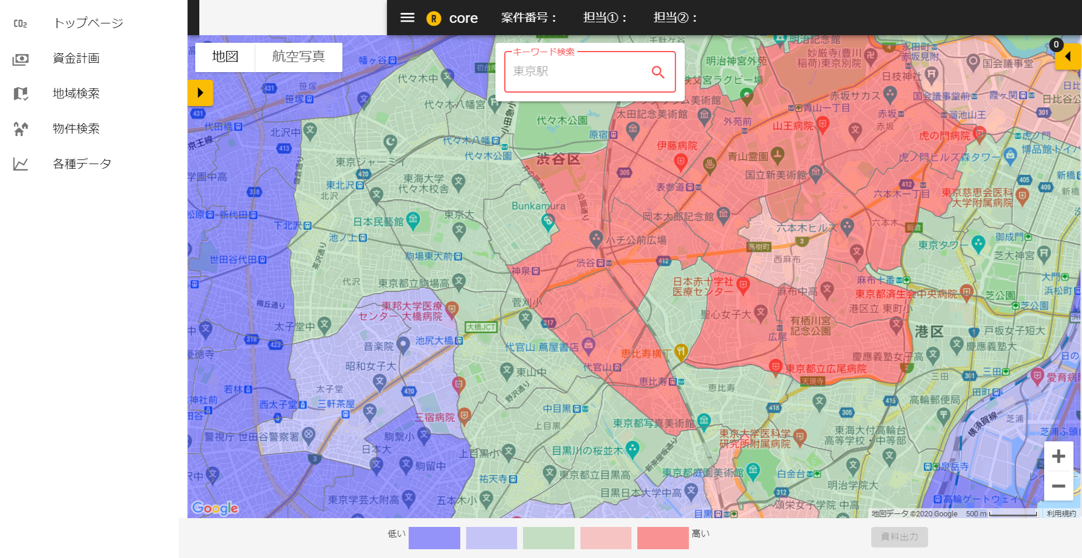1082x558 pixels.
Task: Click the 六本木ヒルズ map label
Action: (805, 228)
